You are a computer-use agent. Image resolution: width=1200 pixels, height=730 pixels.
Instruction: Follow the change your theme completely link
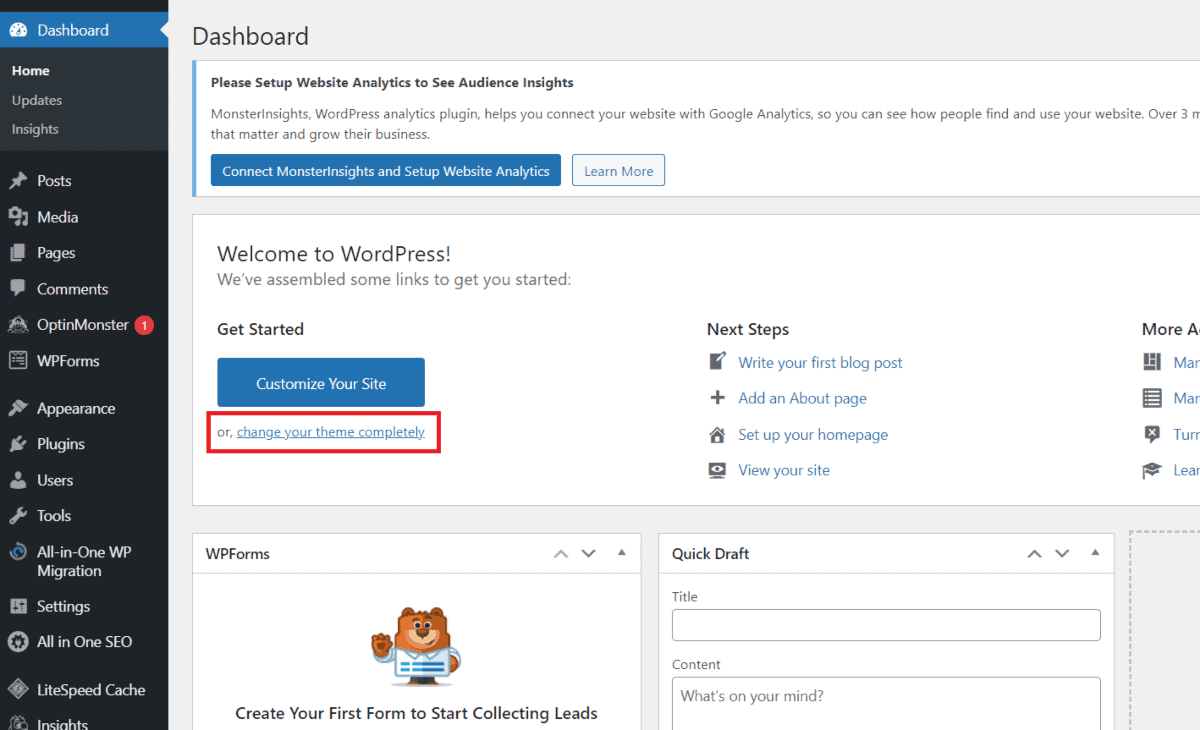coord(331,432)
